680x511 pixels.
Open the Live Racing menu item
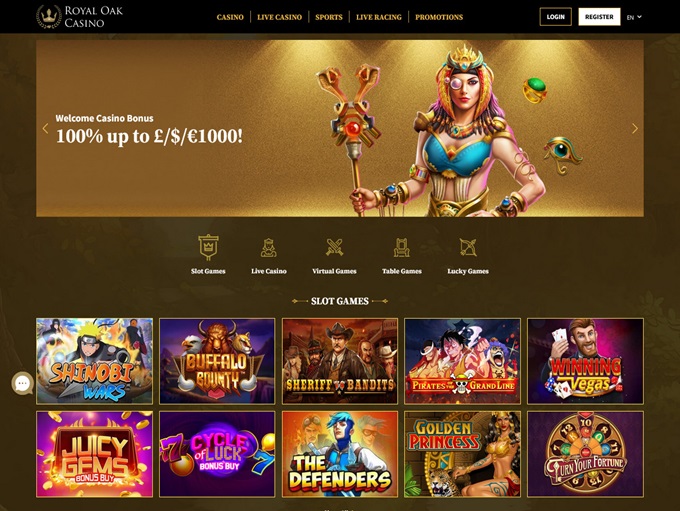coord(379,17)
